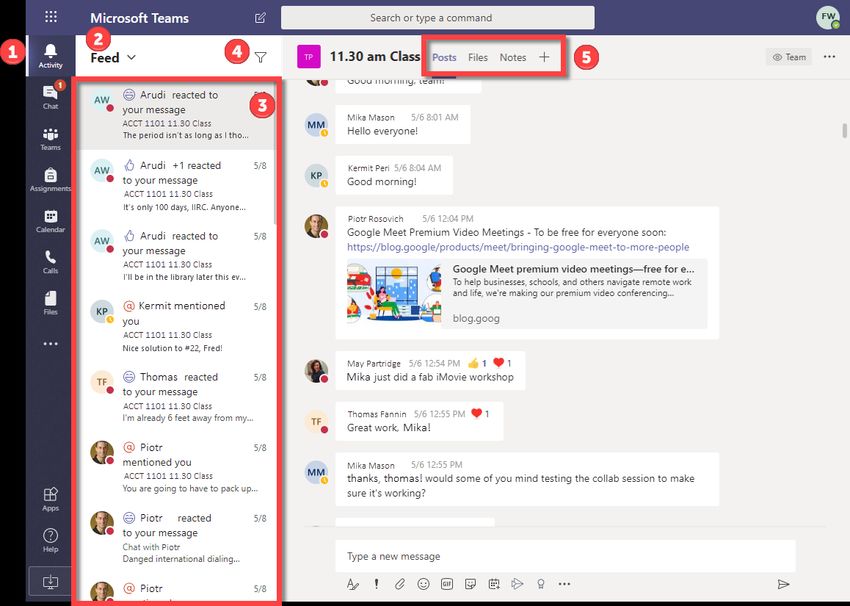Filter the activity feed
850x606 pixels.
coord(261,57)
